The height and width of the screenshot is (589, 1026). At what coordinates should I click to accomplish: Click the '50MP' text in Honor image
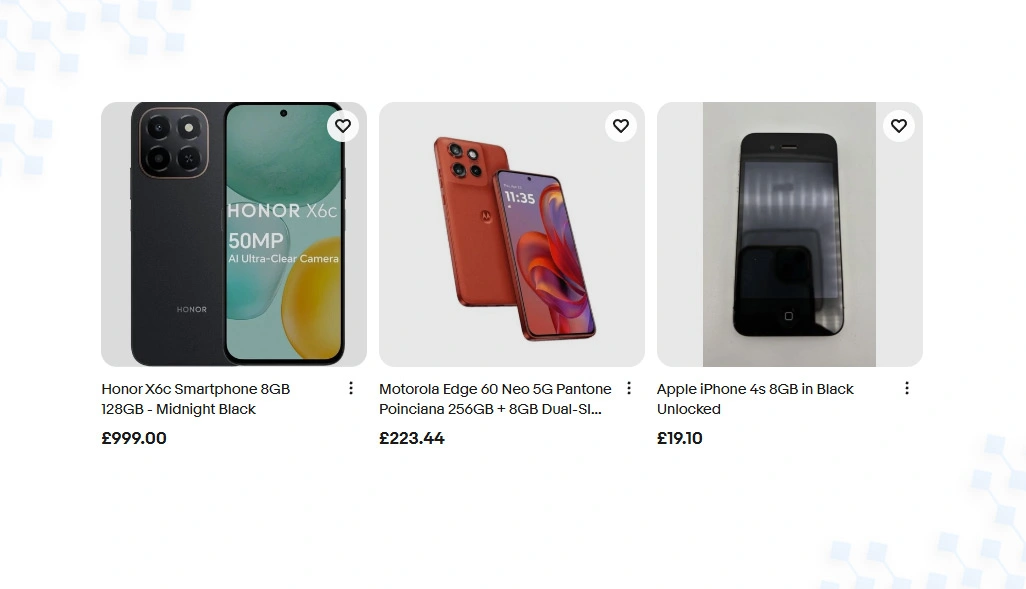(256, 240)
